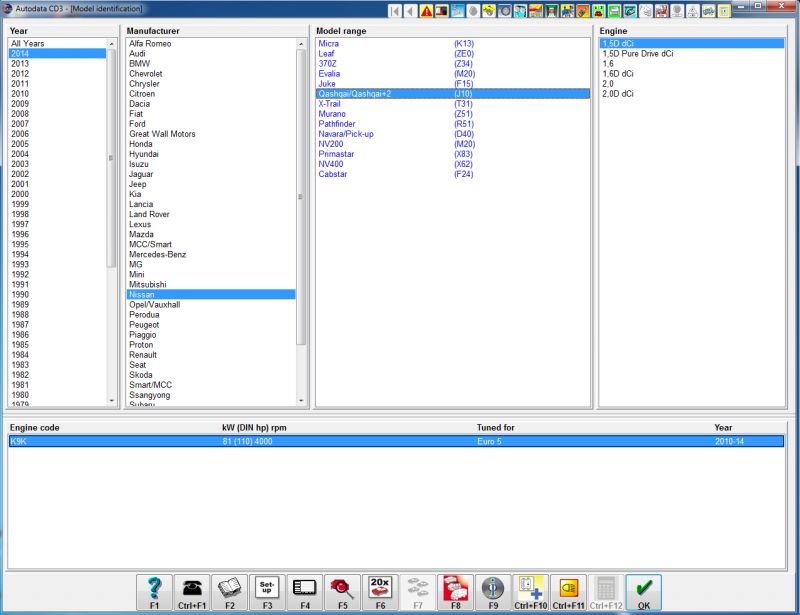Open the book icon F2 button
Image resolution: width=800 pixels, height=615 pixels.
pos(230,593)
